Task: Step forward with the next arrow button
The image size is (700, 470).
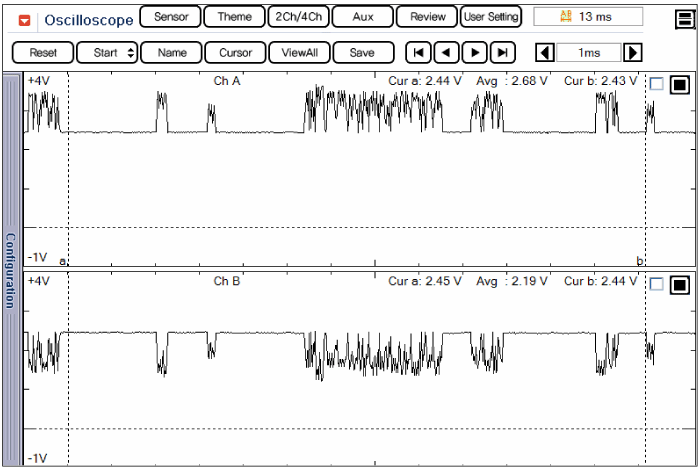Action: pyautogui.click(x=475, y=53)
